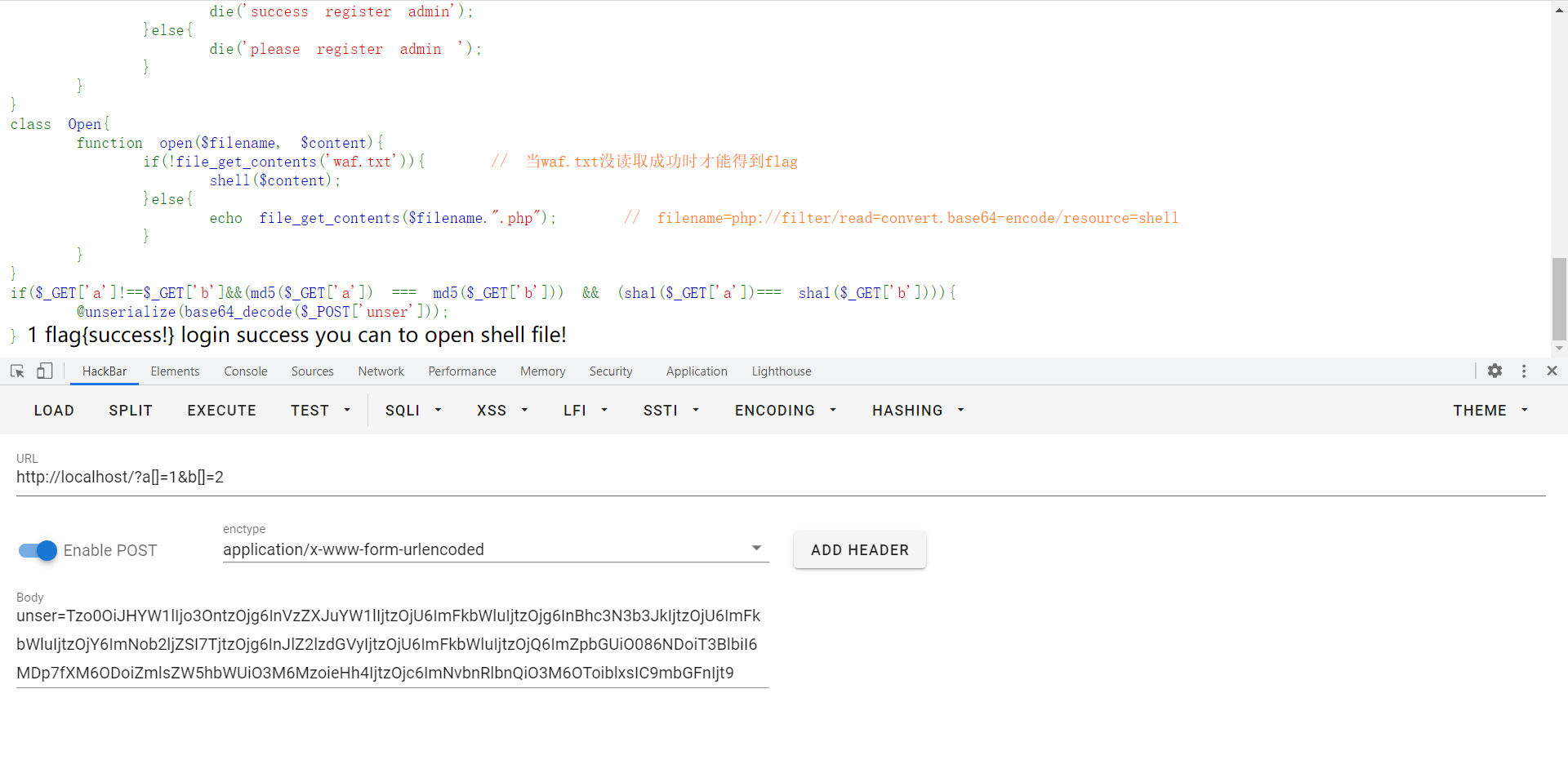Viewport: 1568px width, 769px height.
Task: Expand the SQLI dropdown
Action: (x=412, y=410)
